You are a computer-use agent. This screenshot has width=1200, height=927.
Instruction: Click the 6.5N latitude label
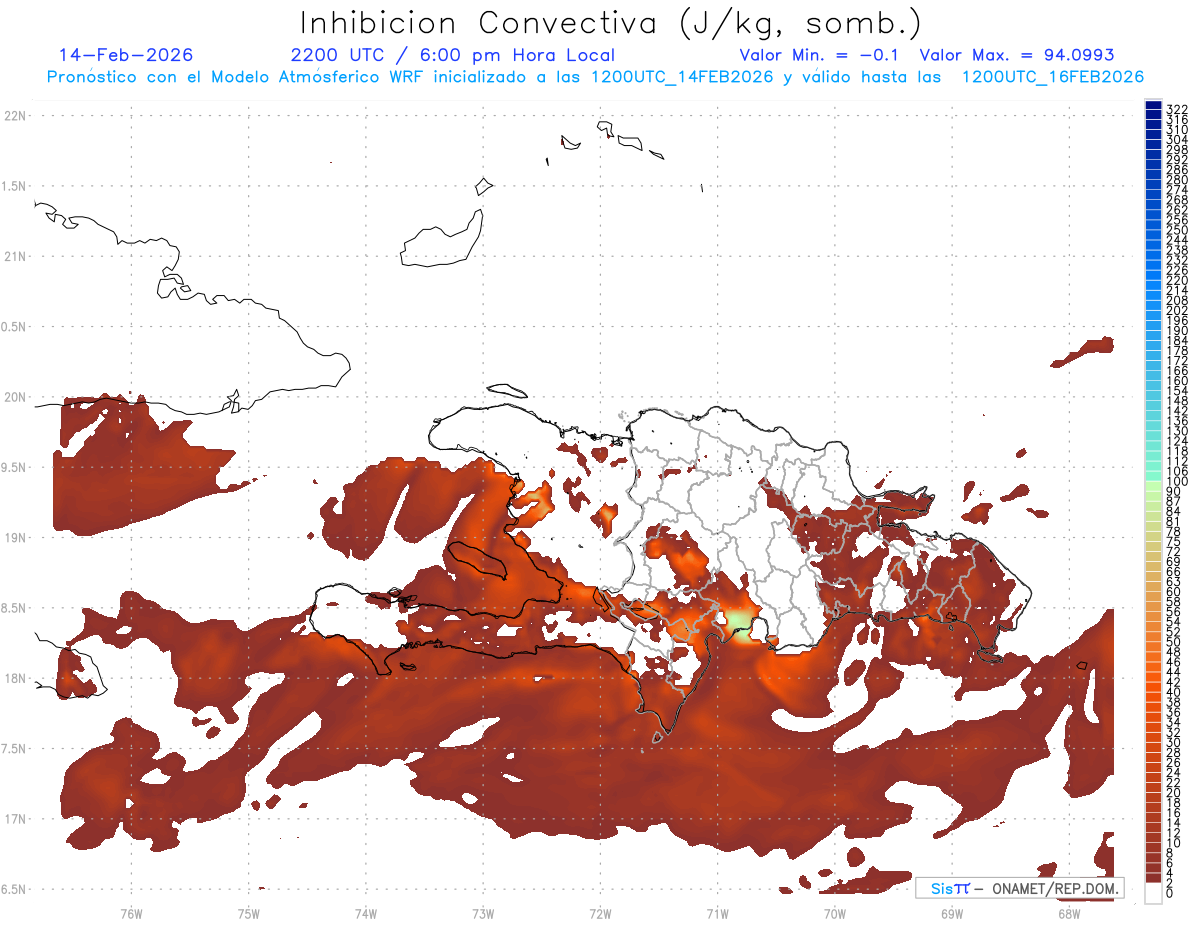click(14, 890)
